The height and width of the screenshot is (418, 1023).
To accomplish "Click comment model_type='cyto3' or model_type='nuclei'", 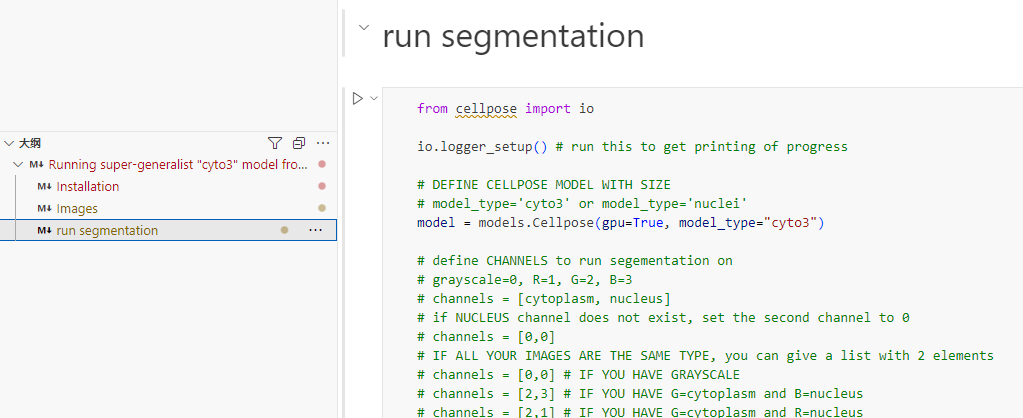I will (x=583, y=203).
